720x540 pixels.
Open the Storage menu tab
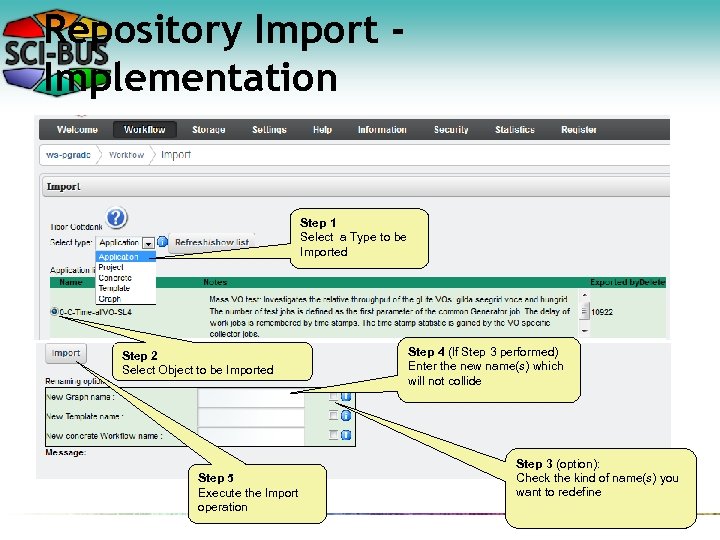[208, 130]
